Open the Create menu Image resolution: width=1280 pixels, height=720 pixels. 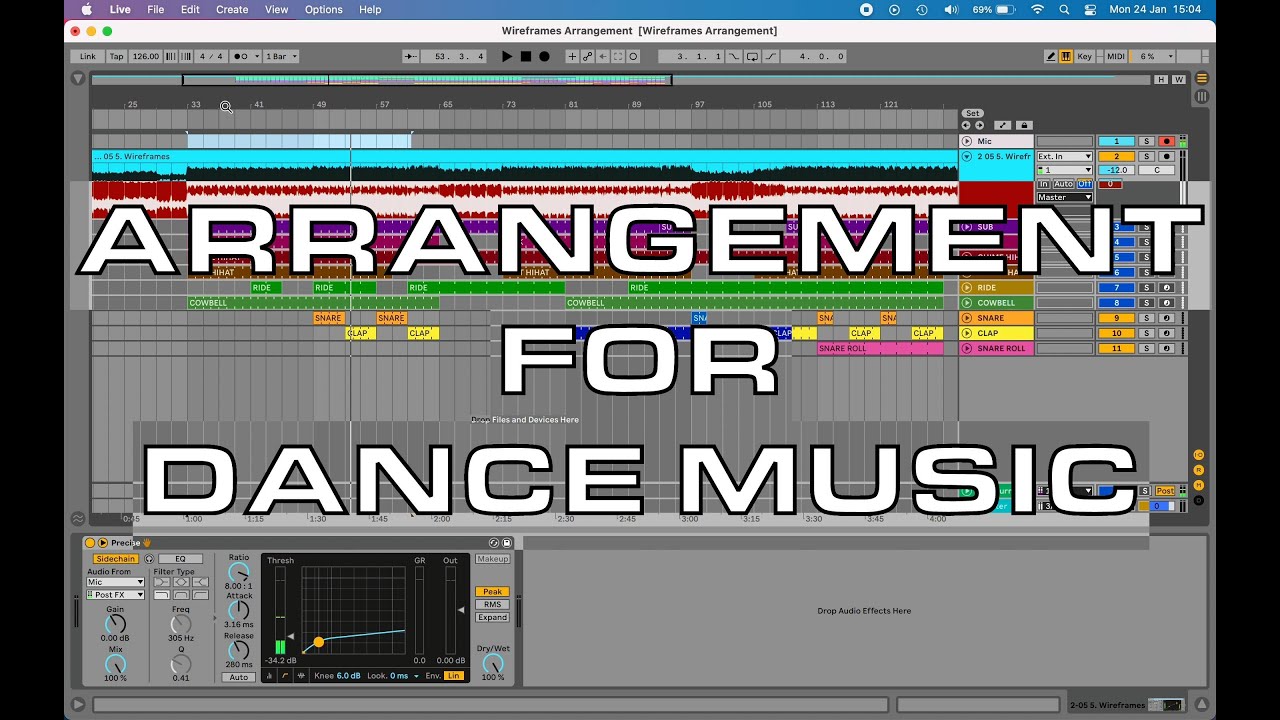[x=232, y=10]
